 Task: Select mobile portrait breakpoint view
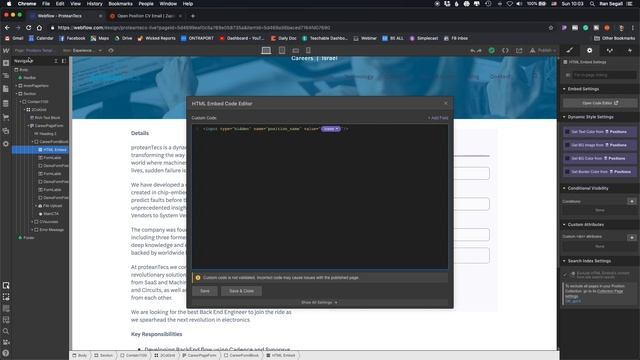308,50
